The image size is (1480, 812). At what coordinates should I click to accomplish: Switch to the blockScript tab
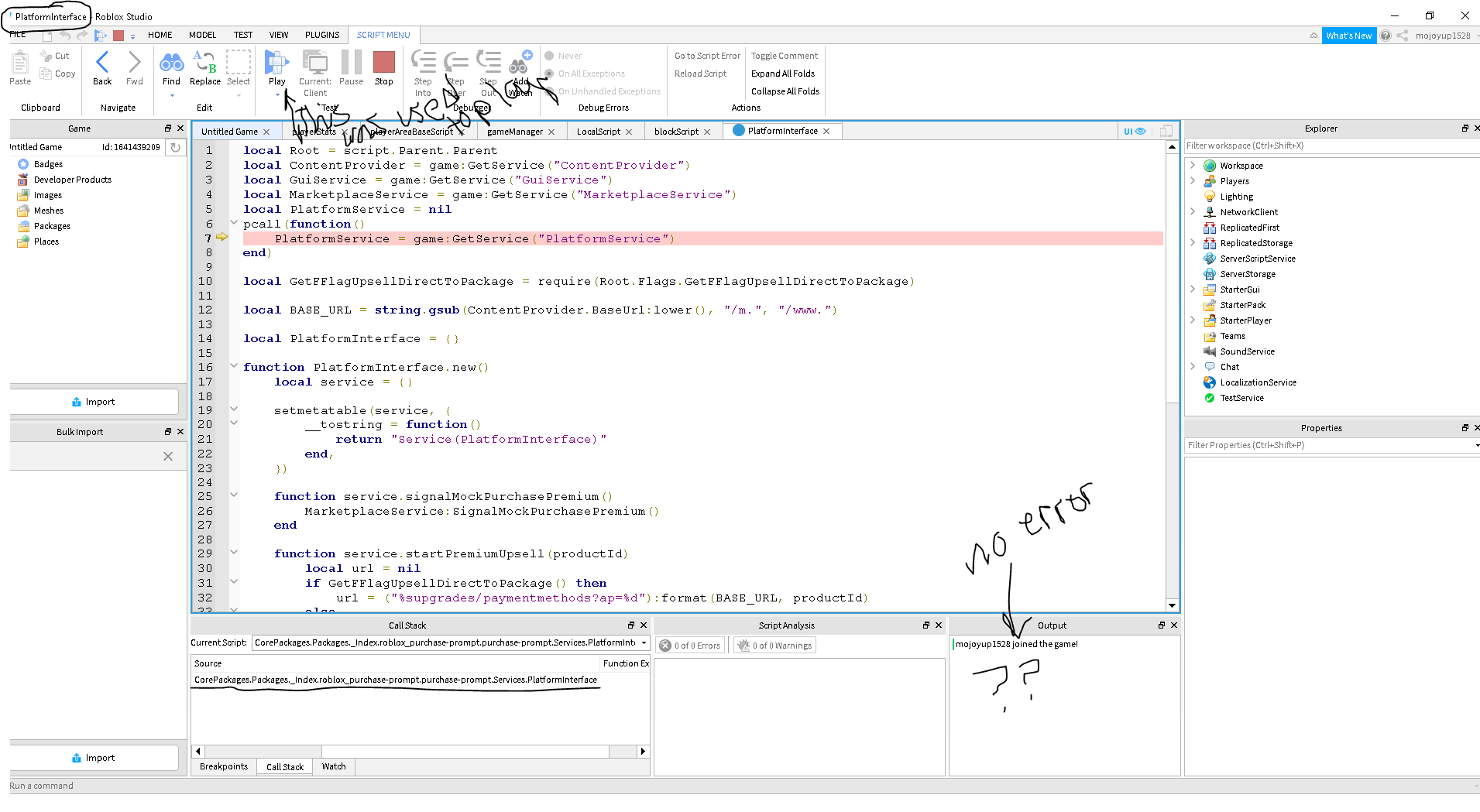(x=676, y=132)
